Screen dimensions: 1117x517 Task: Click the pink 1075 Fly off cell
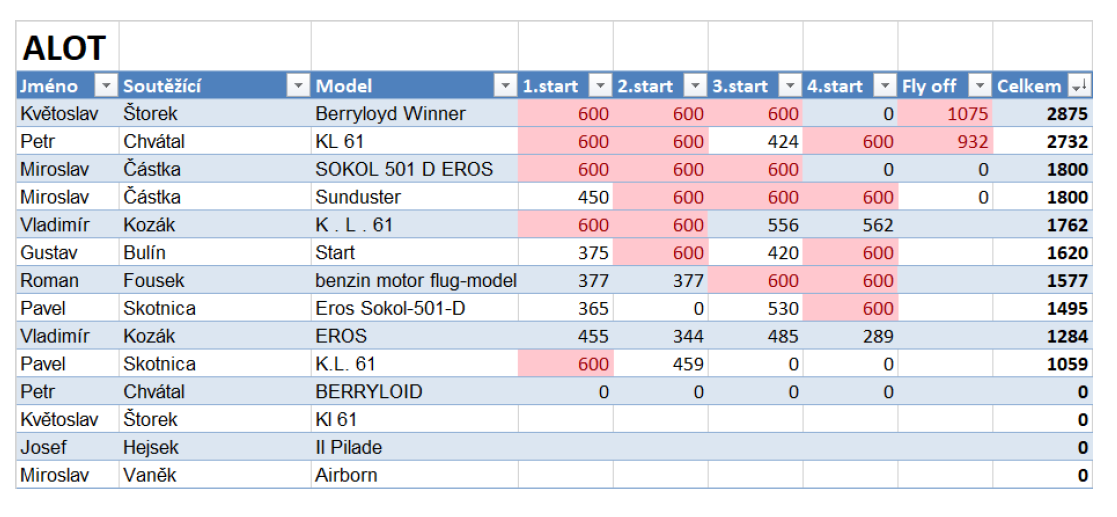tap(945, 113)
